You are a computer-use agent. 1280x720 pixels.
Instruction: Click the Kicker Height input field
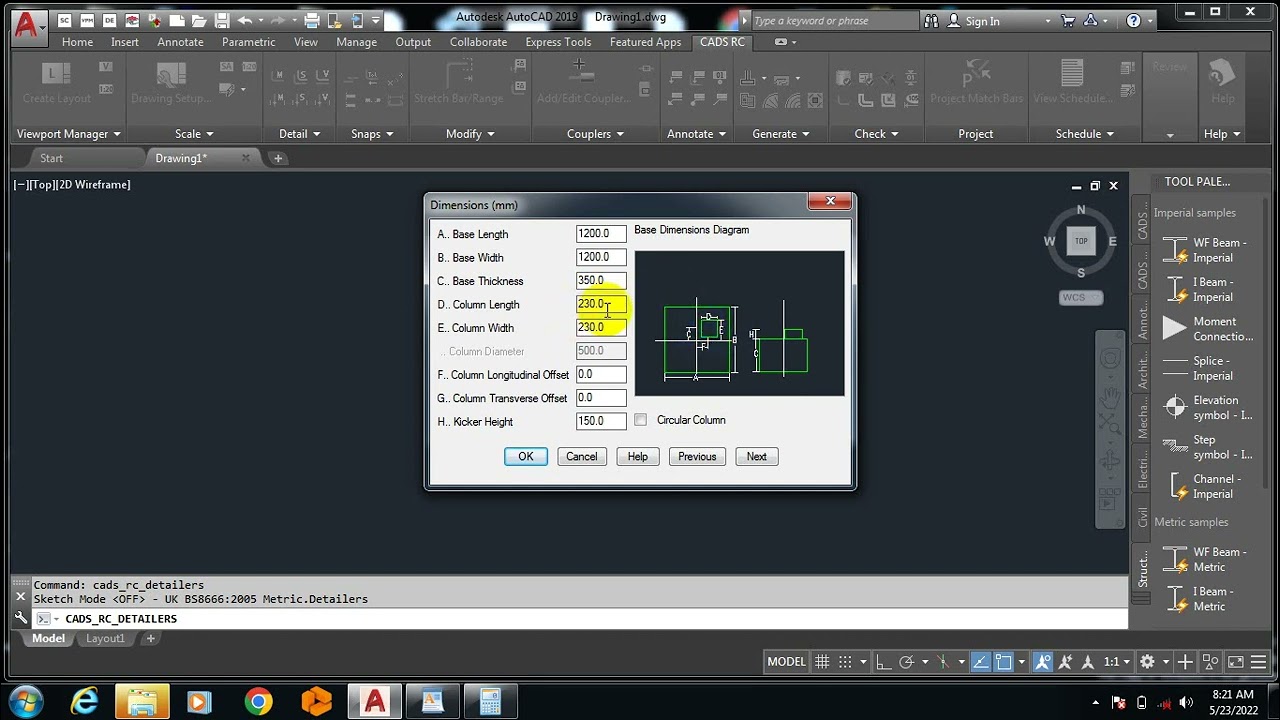[601, 421]
